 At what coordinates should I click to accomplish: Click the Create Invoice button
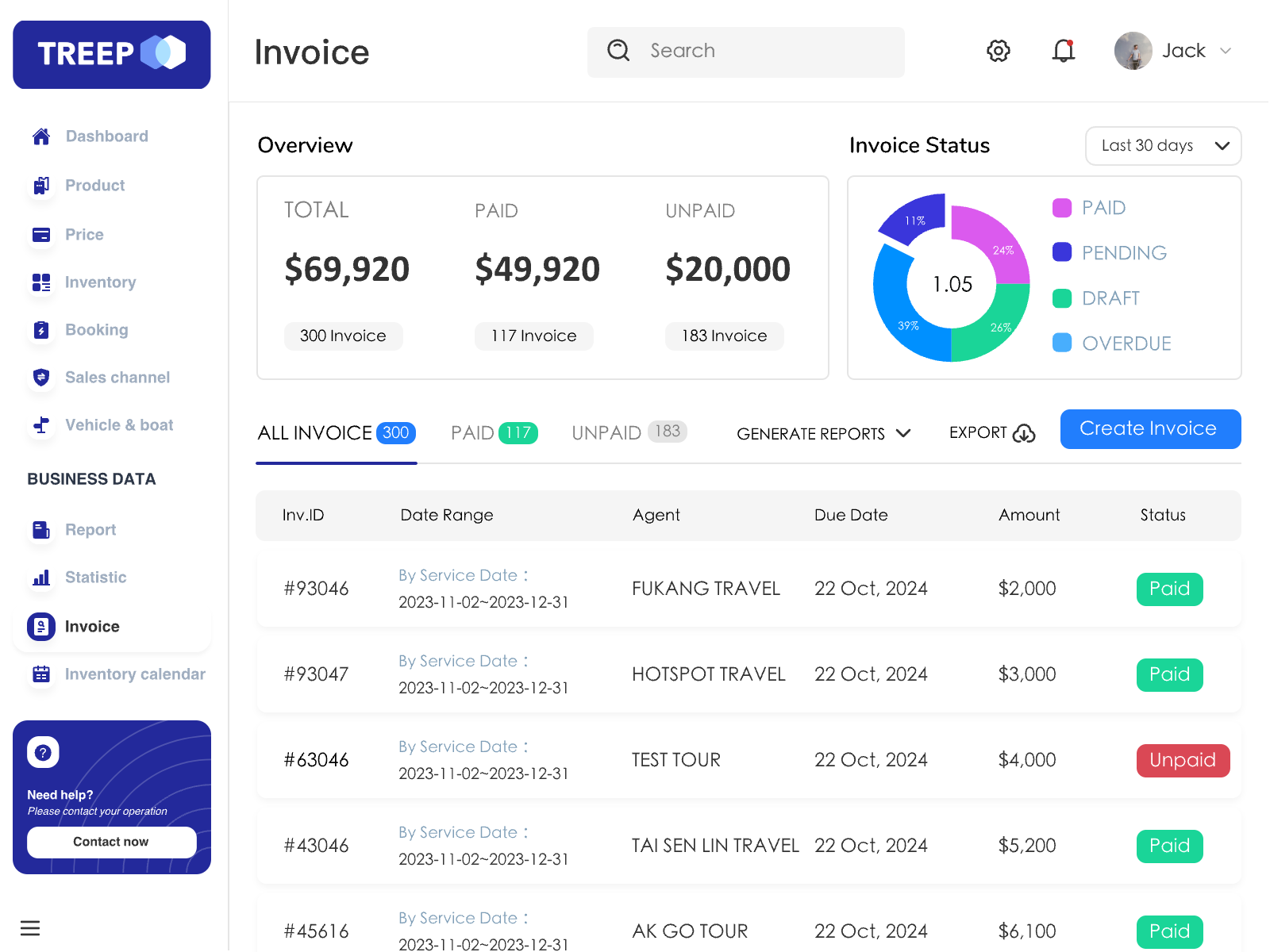click(x=1150, y=429)
